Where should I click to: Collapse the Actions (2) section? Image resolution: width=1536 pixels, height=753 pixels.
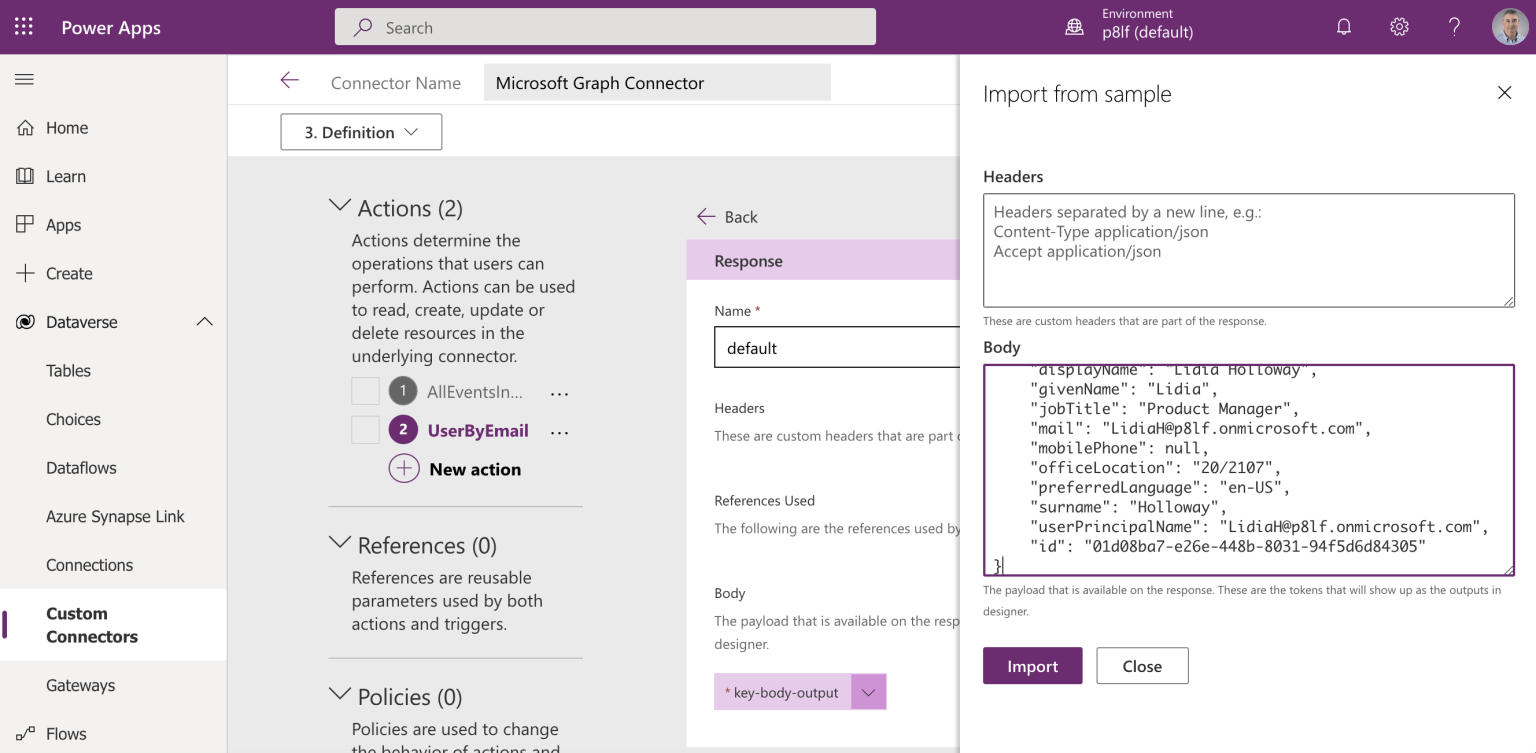(x=340, y=207)
